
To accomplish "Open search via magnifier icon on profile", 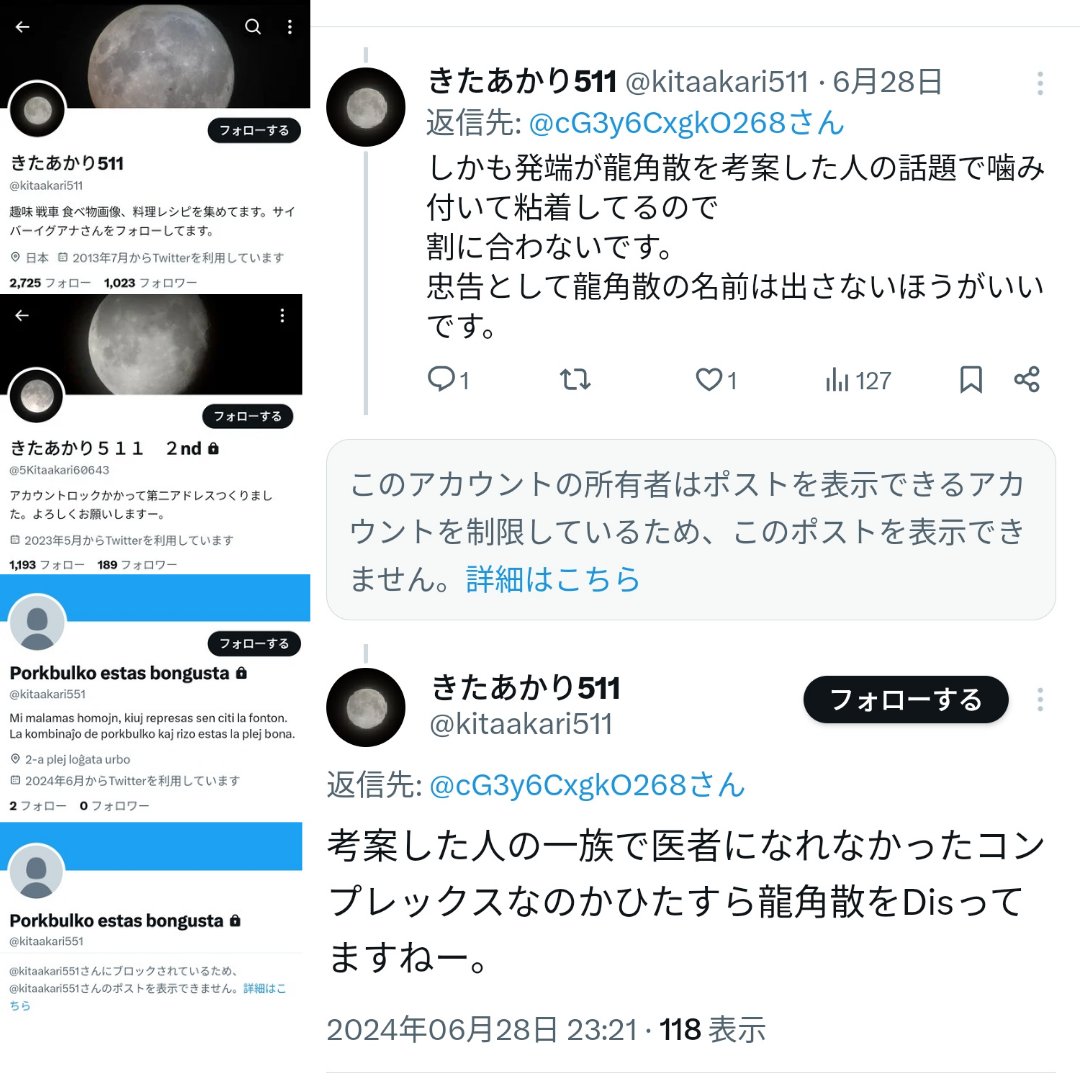I will 253,26.
